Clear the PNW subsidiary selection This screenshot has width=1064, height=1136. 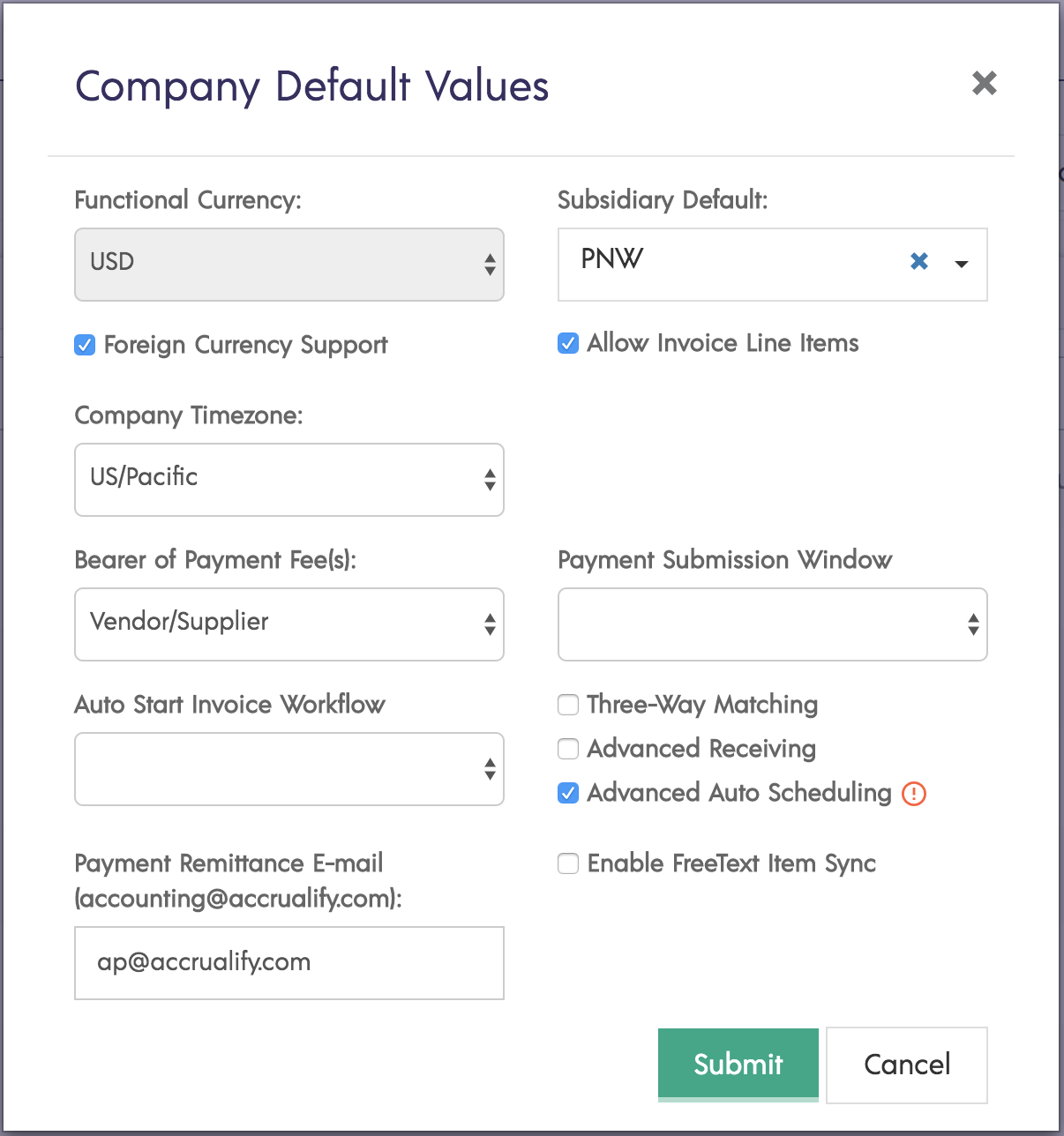918,262
